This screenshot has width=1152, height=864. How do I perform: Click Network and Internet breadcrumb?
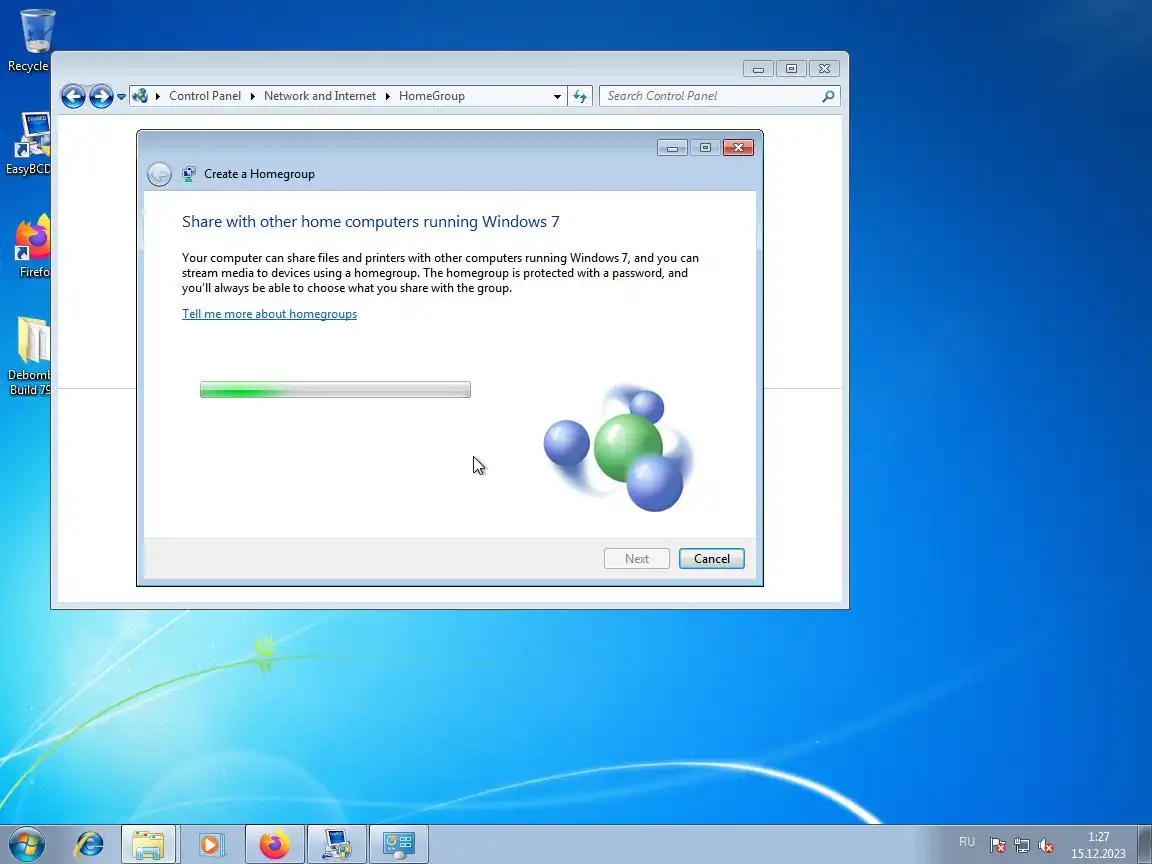[x=320, y=96]
